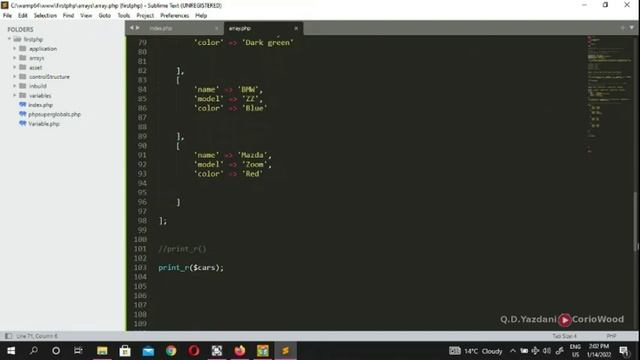Click the 'Dark green' string value
The image size is (640, 360).
pos(268,42)
